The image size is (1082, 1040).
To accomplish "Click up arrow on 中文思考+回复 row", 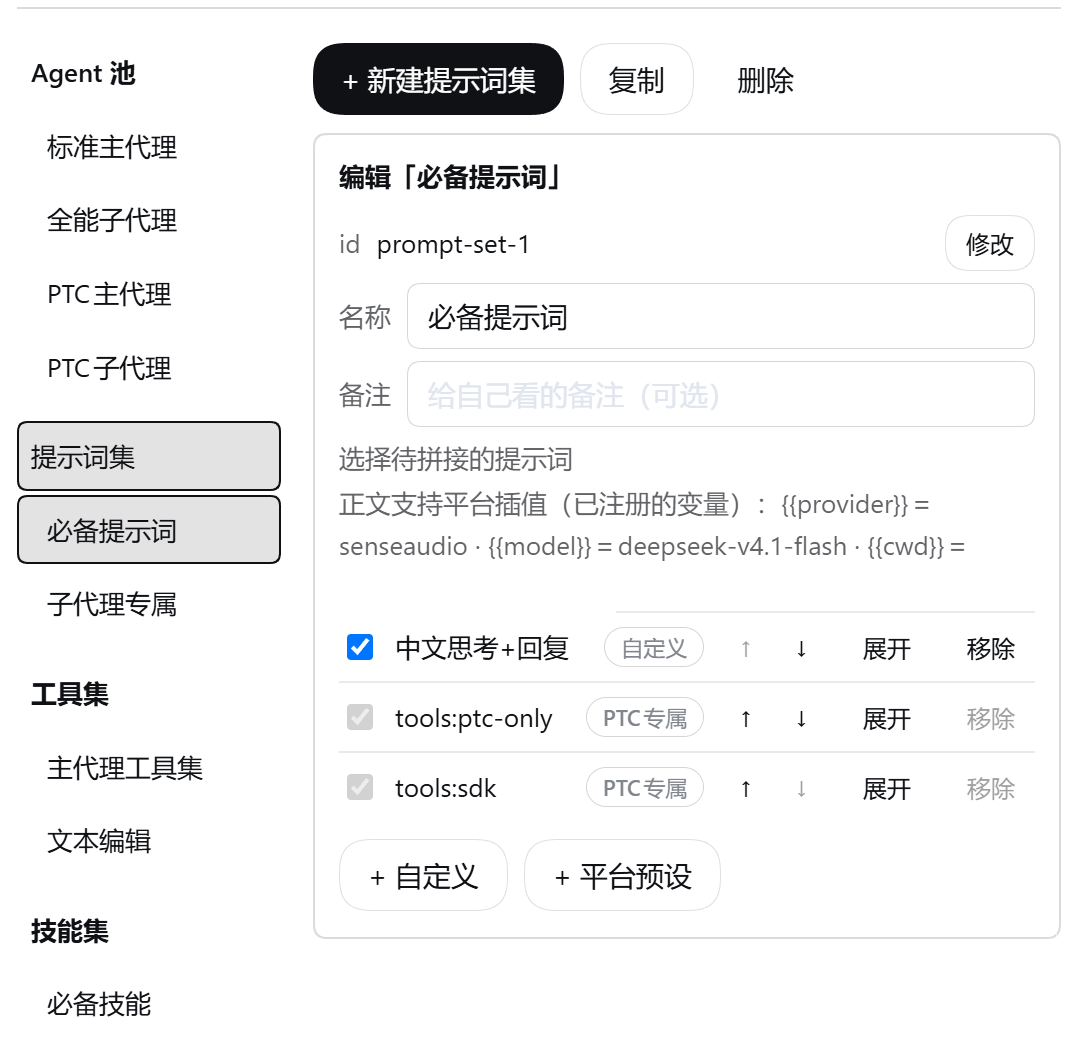I will click(746, 649).
